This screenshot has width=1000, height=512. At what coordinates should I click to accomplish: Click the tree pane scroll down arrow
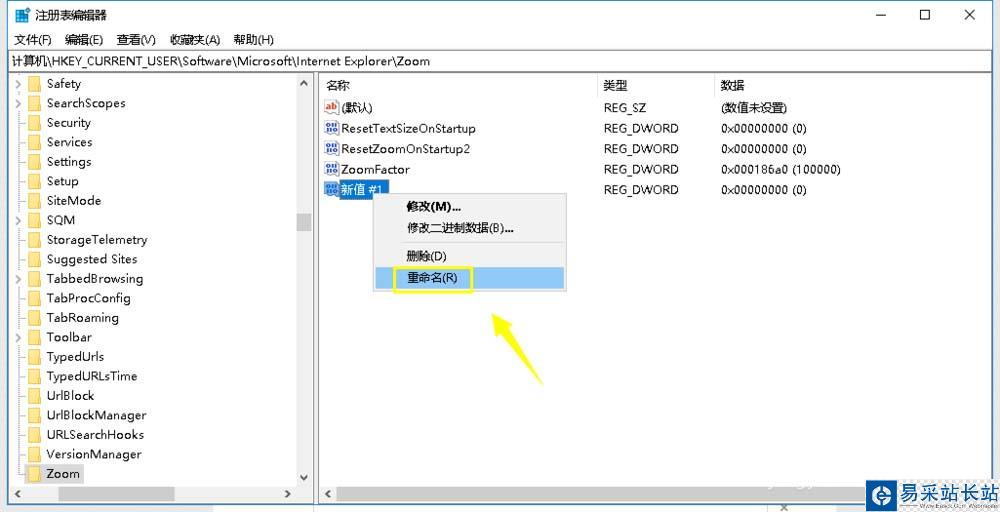(x=304, y=476)
